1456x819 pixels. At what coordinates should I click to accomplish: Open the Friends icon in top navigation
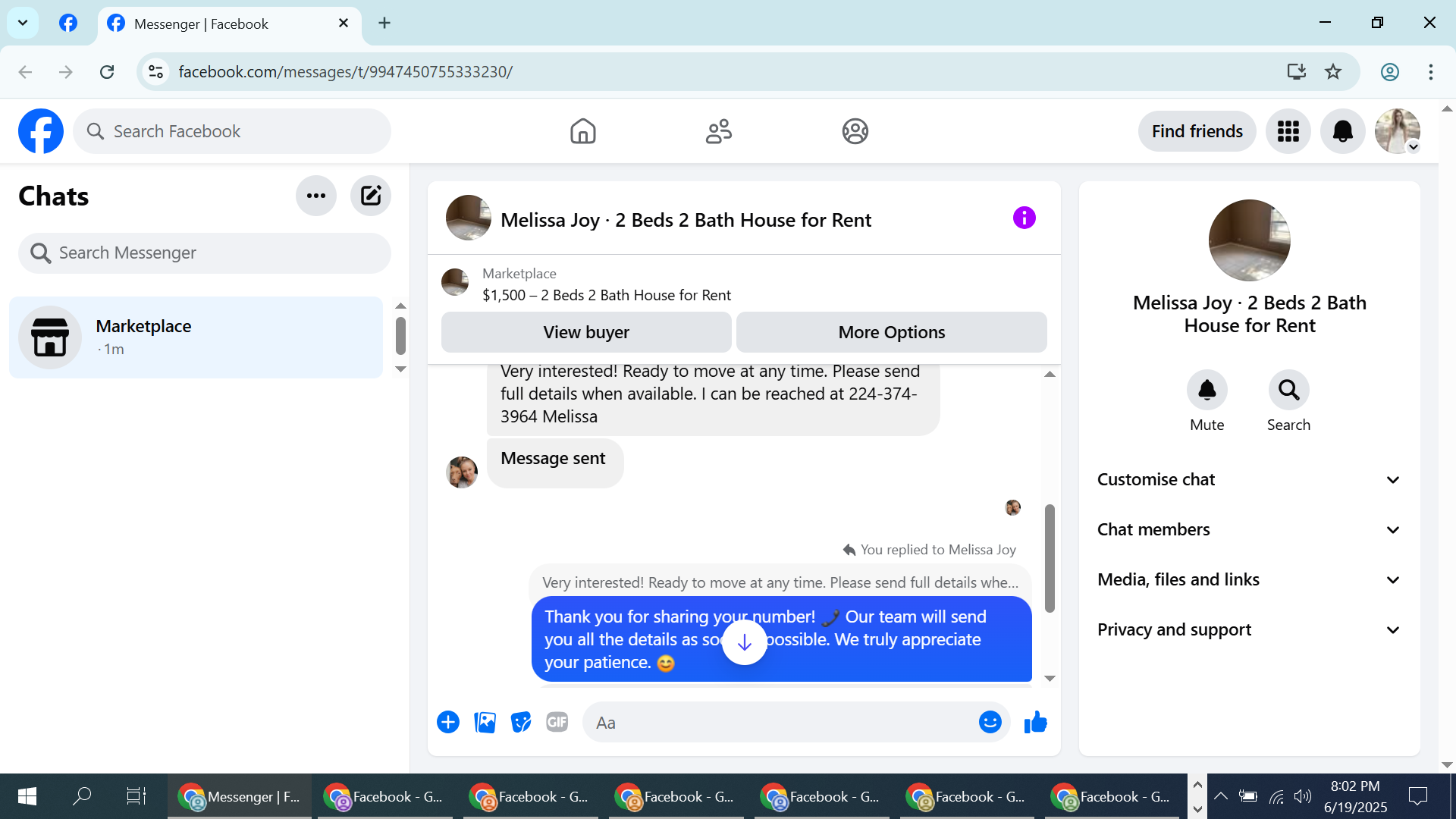(x=719, y=131)
